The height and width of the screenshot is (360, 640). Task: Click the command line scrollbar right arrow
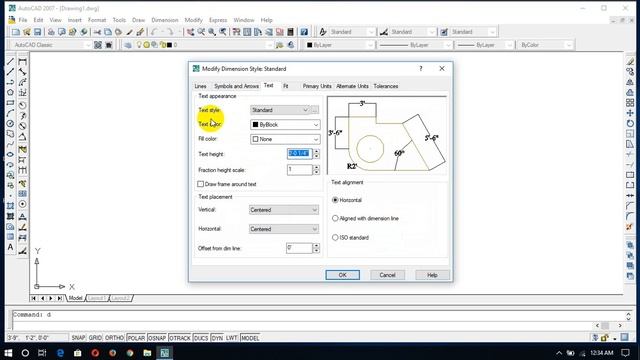click(620, 325)
